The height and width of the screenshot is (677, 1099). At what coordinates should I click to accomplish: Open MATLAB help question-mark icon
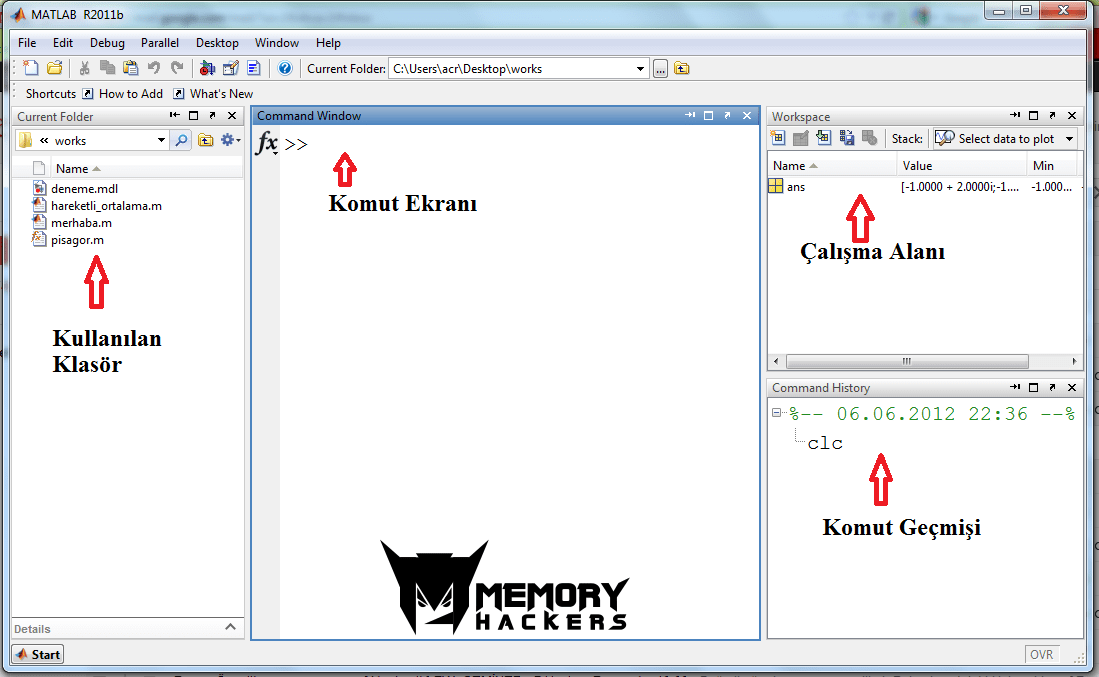coord(285,68)
